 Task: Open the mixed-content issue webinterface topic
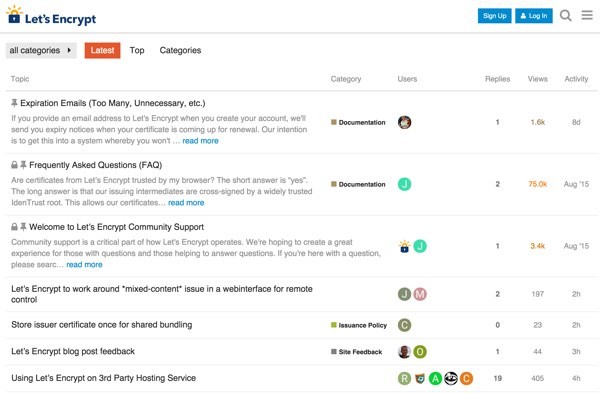pos(162,294)
